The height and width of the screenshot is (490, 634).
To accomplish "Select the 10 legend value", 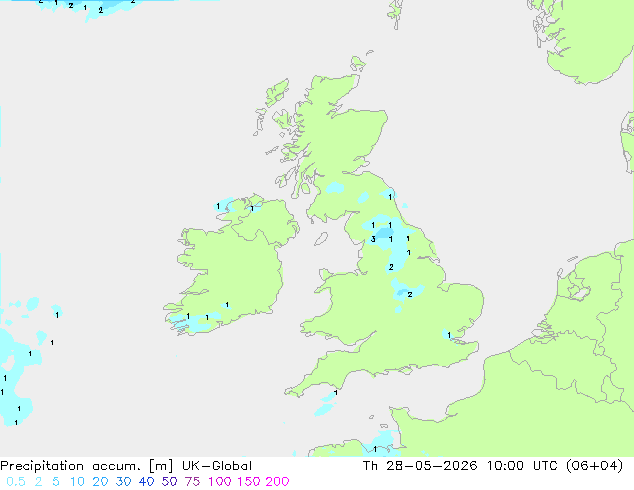I will (77, 482).
